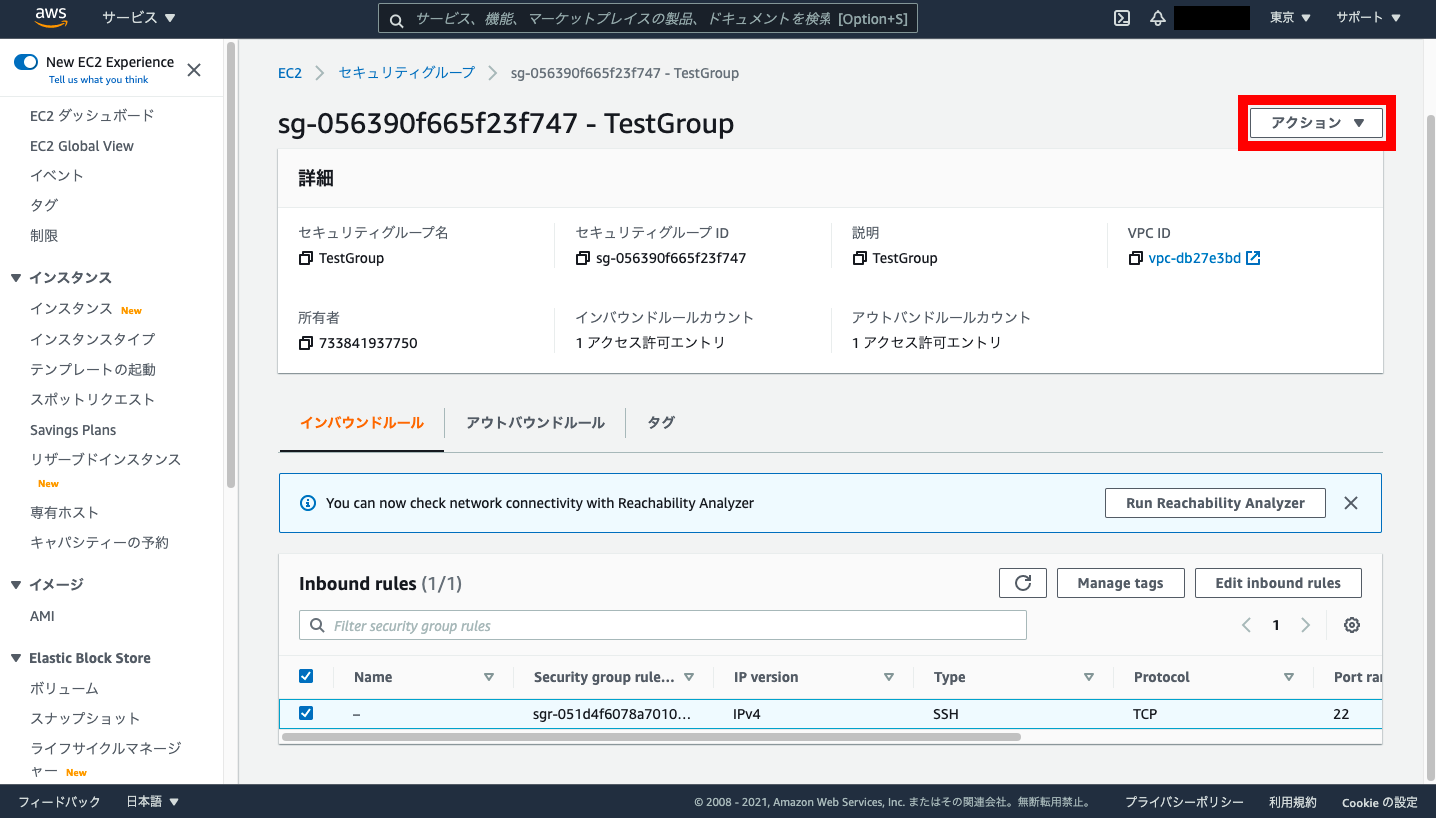Click rule ID sgr-051d4f6078a7010 cell

pyautogui.click(x=612, y=714)
